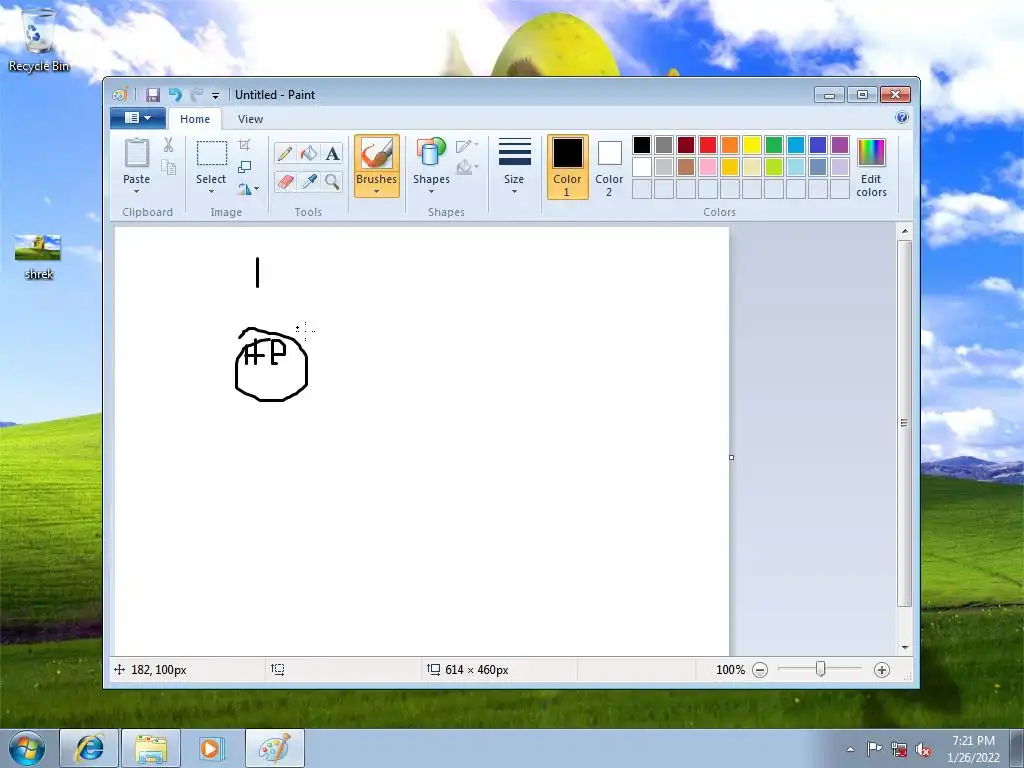Screen dimensions: 1024x768
Task: Select the shrek image file on desktop
Action: [x=38, y=257]
